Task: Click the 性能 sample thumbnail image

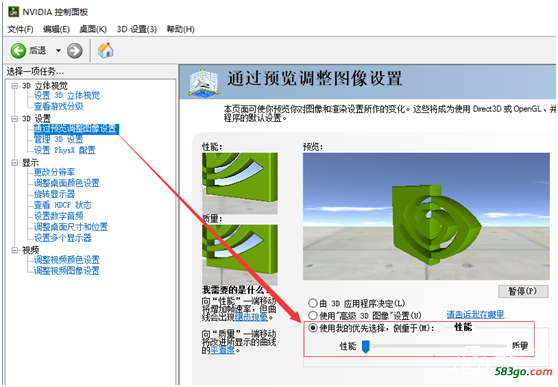Action: click(x=240, y=183)
